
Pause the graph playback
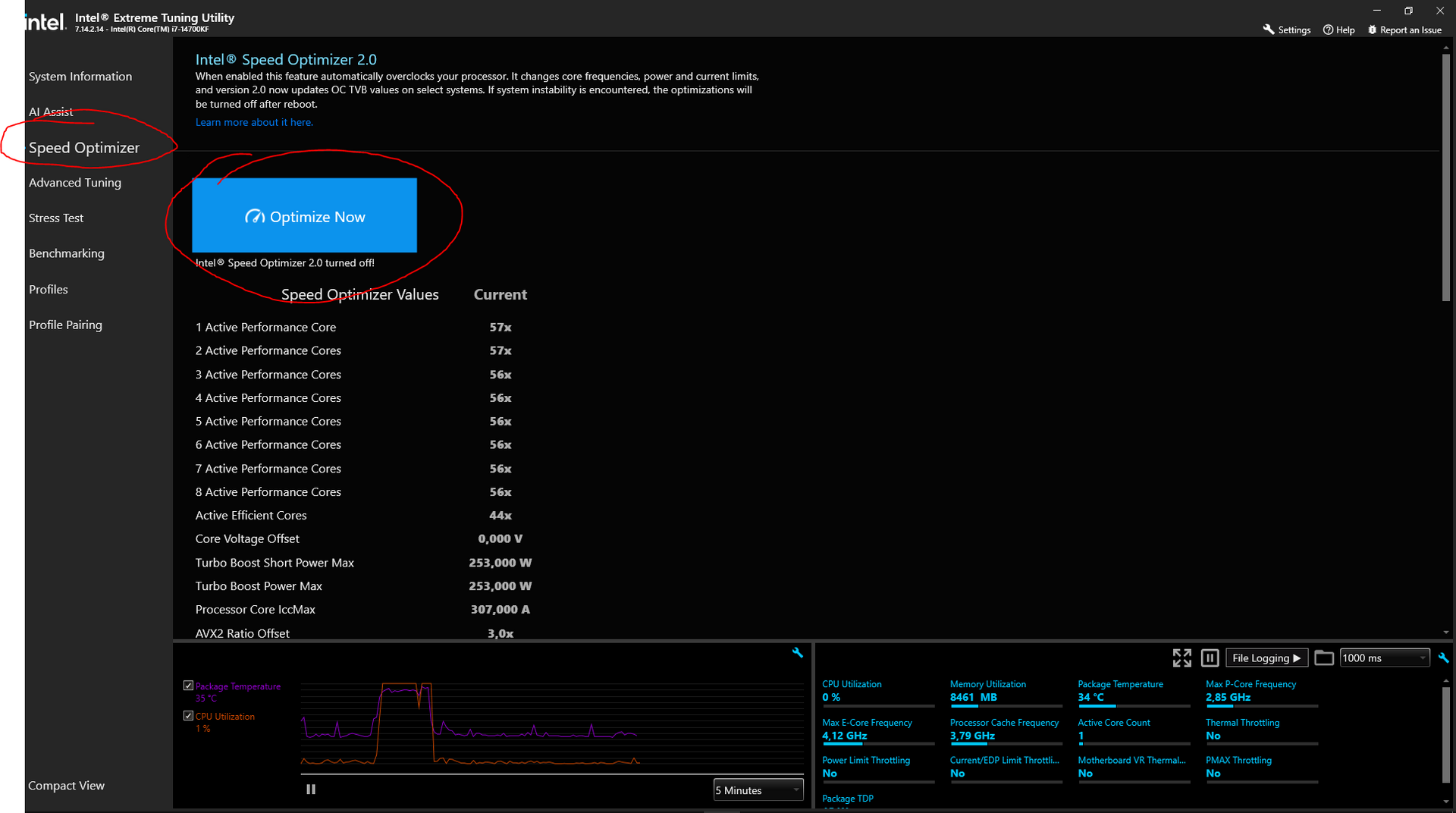tap(310, 789)
